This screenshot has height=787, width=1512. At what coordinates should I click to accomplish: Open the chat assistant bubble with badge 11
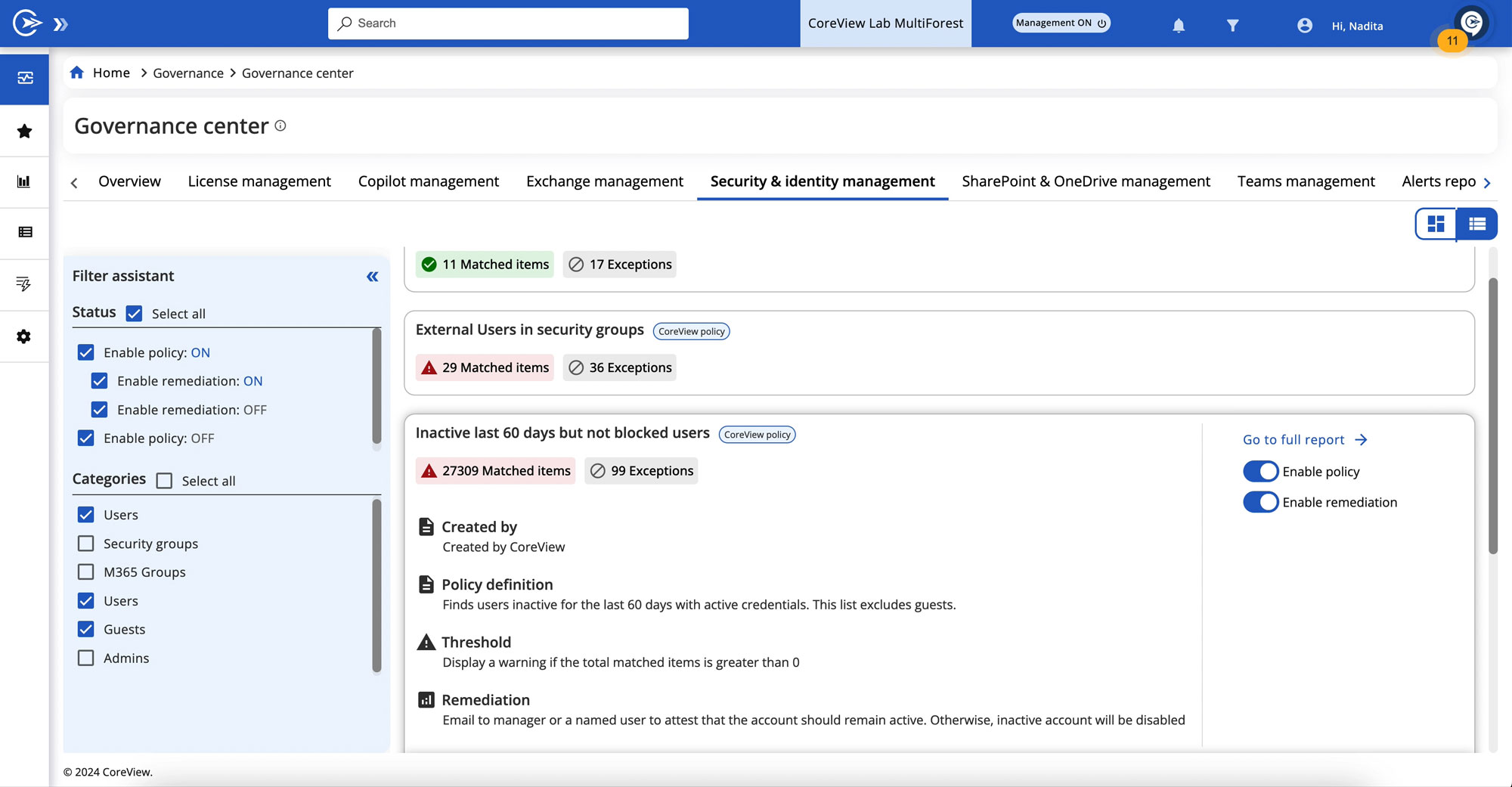click(x=1471, y=23)
